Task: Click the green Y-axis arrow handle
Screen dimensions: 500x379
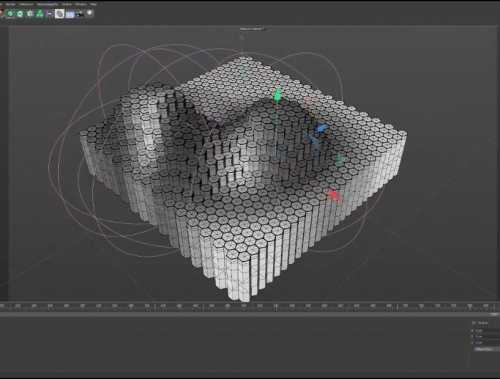Action: point(277,95)
